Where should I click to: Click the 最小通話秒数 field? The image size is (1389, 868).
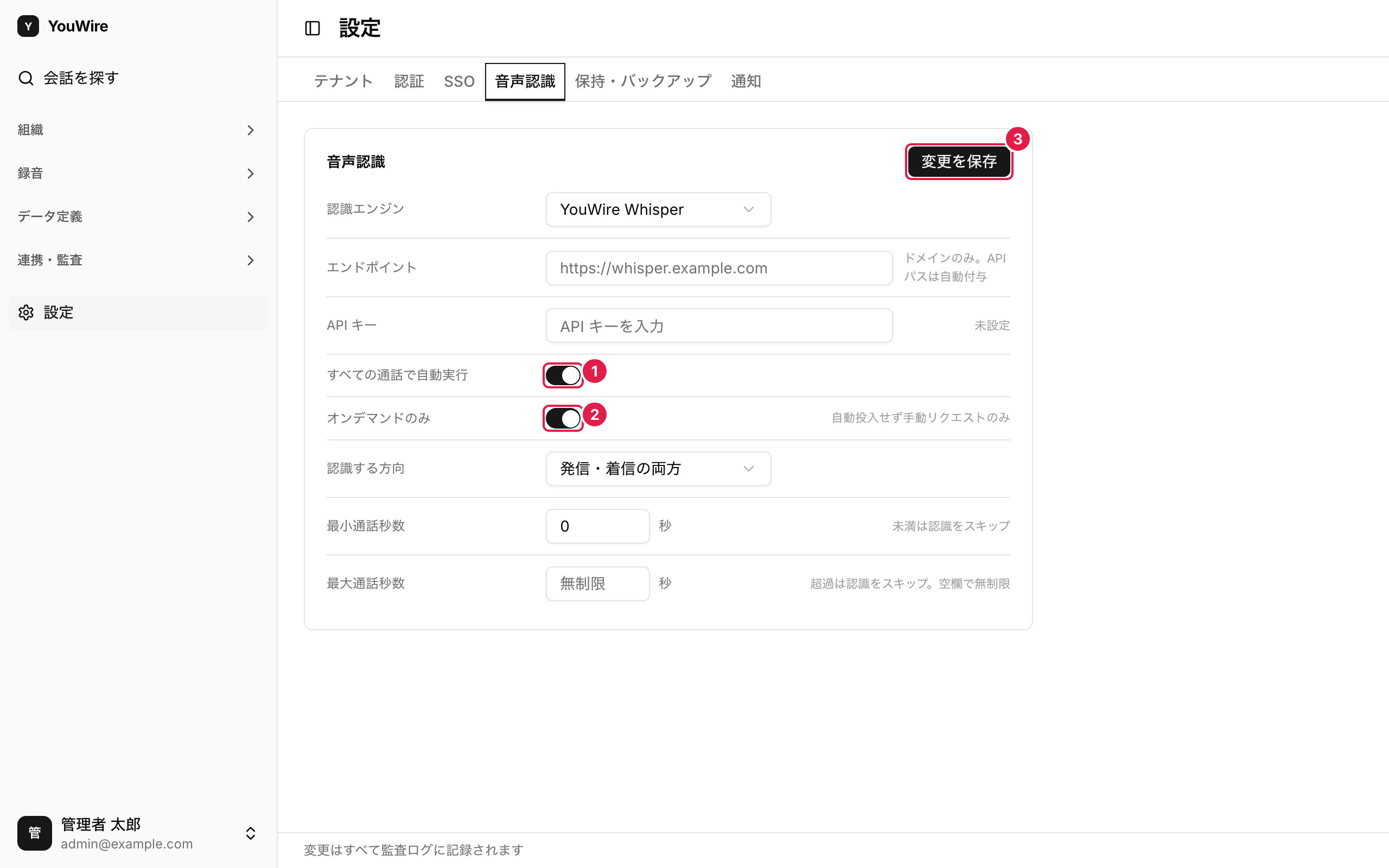[597, 526]
